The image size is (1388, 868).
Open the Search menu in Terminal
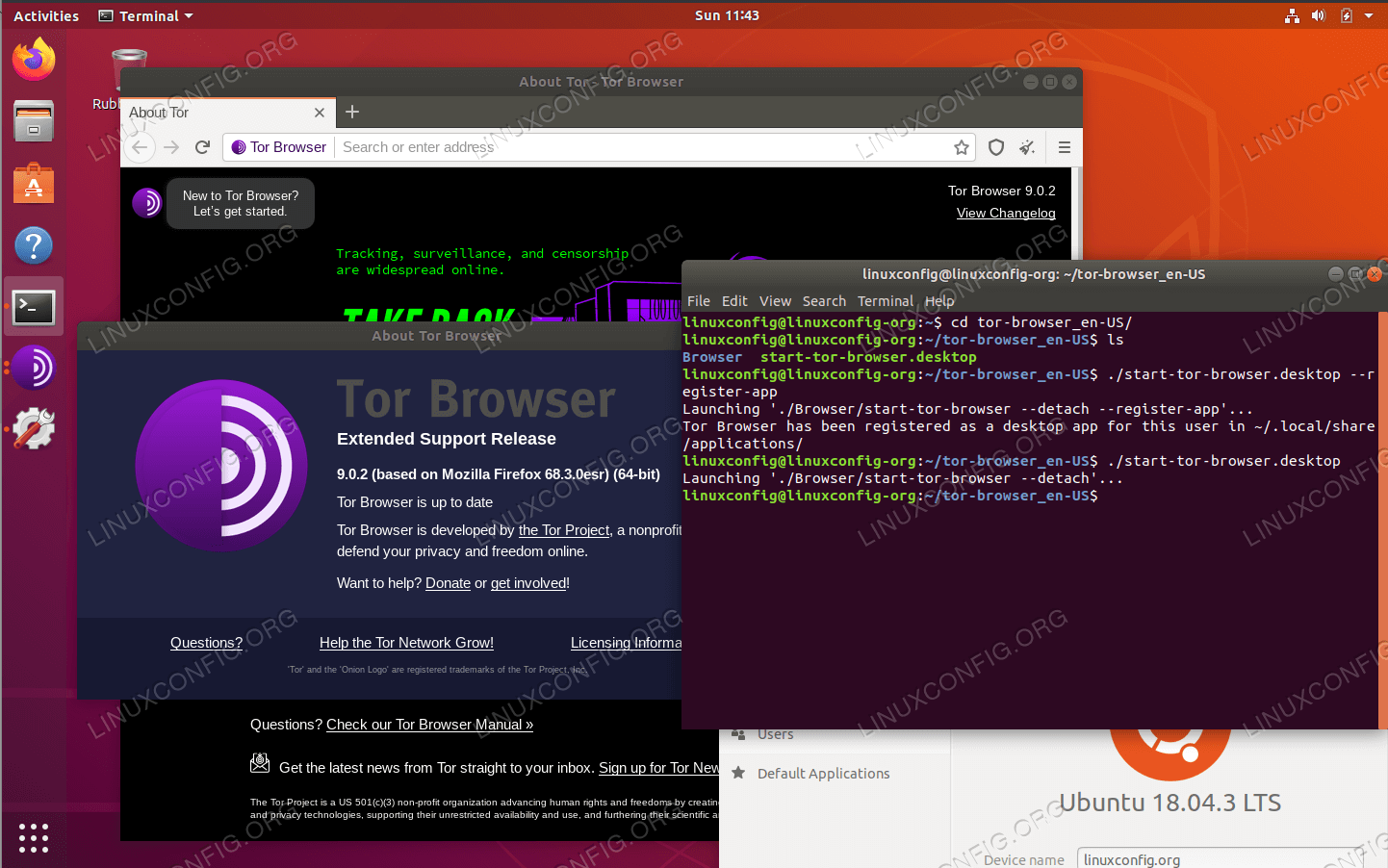pos(824,301)
